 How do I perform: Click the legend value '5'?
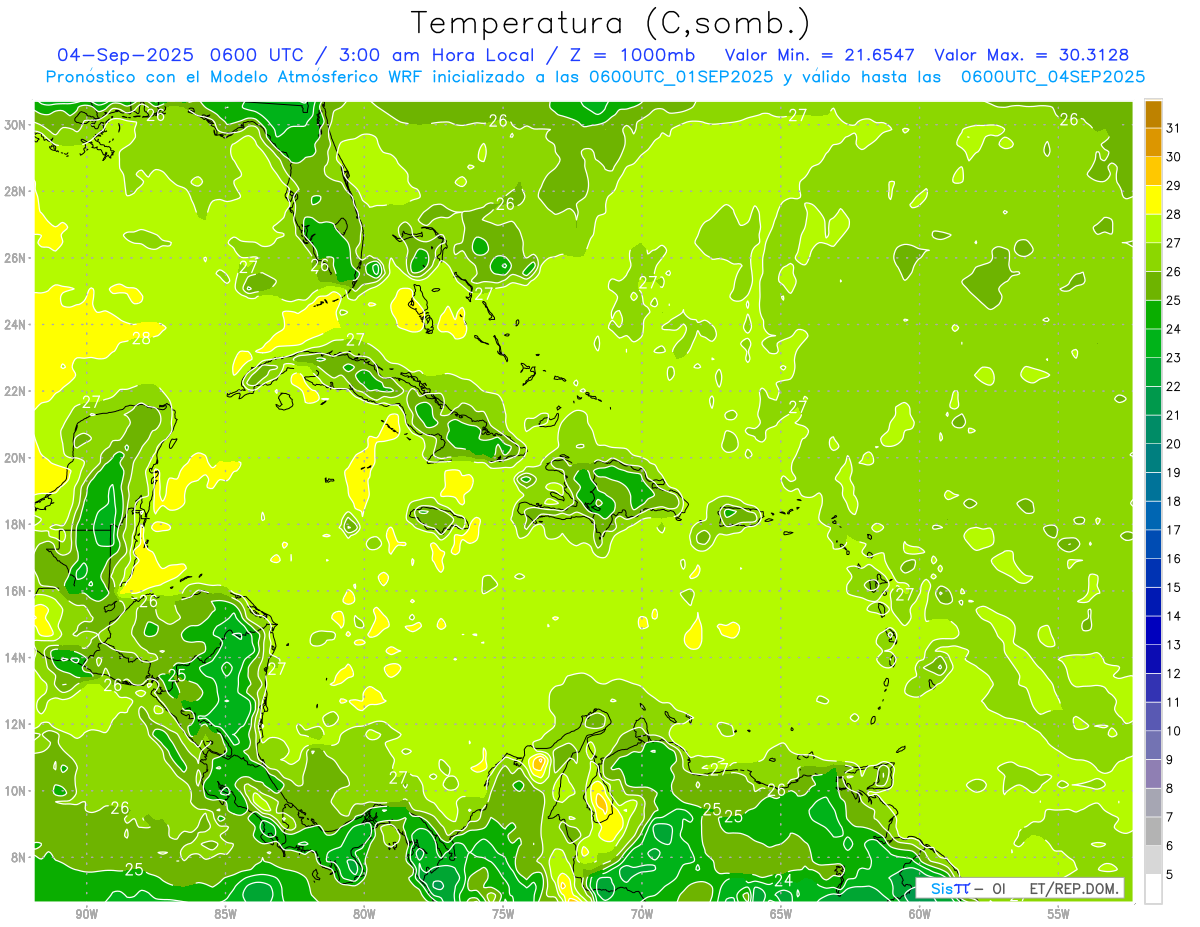click(1170, 875)
